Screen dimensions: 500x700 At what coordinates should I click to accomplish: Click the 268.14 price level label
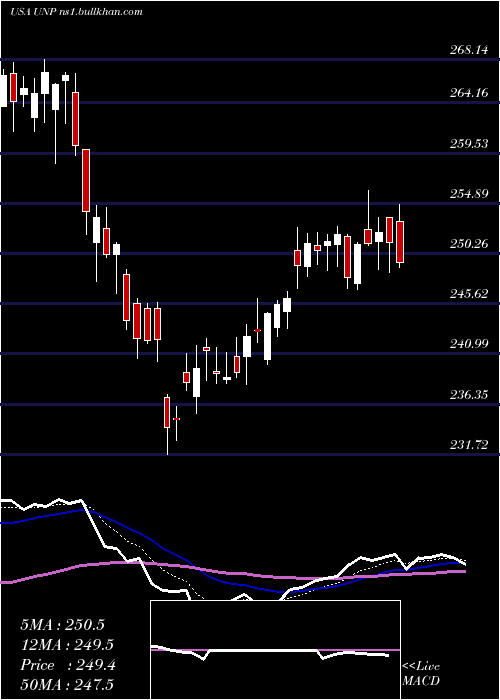coord(469,50)
